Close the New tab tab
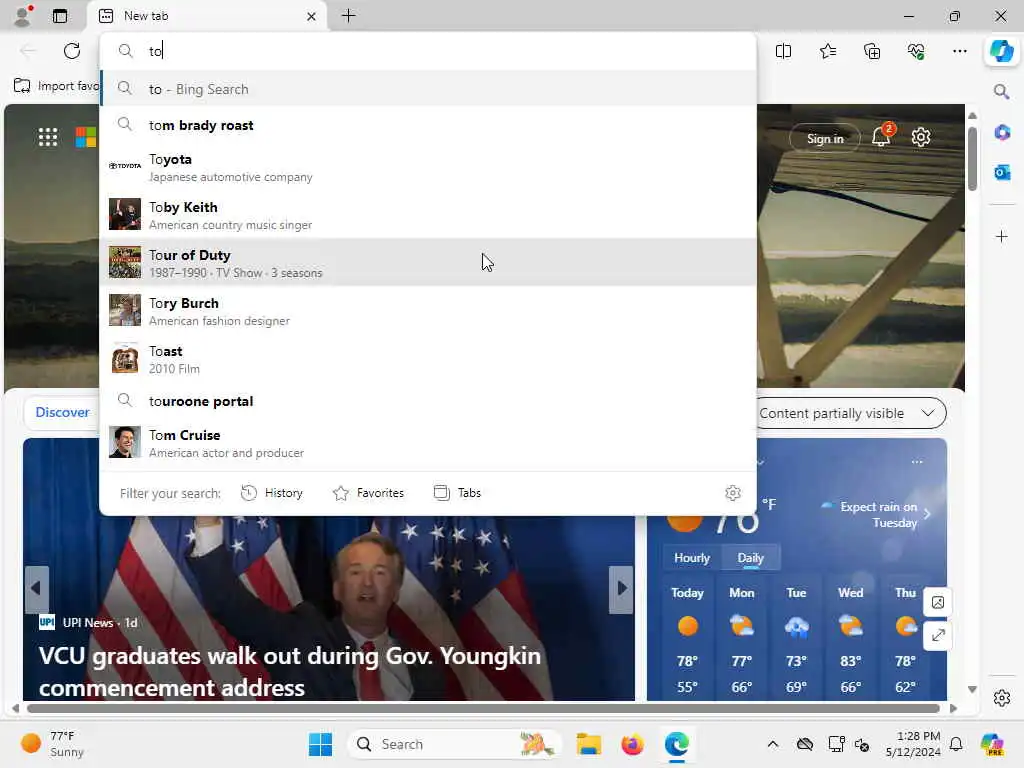Viewport: 1024px width, 768px height. (312, 16)
